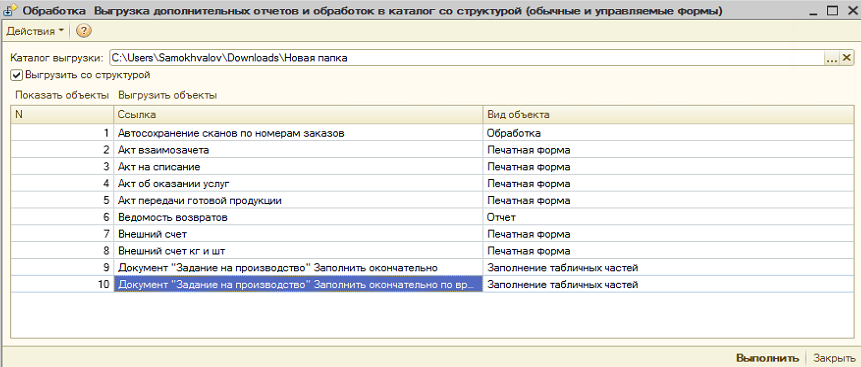Image resolution: width=861 pixels, height=367 pixels.
Task: Click the "N" column header
Action: pyautogui.click(x=62, y=115)
